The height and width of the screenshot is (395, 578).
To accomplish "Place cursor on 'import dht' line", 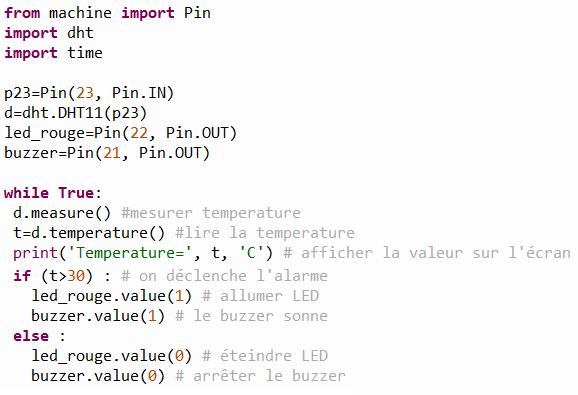I will click(49, 33).
